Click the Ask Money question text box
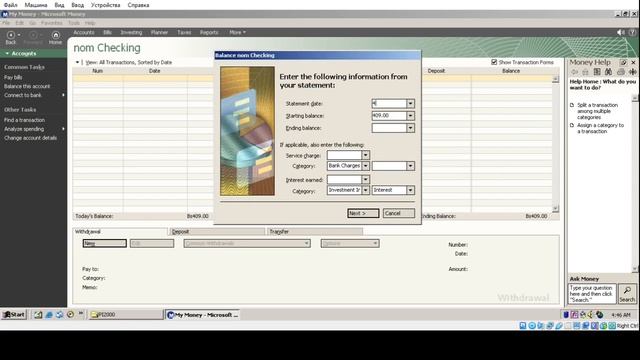This screenshot has height=360, width=640. point(592,294)
